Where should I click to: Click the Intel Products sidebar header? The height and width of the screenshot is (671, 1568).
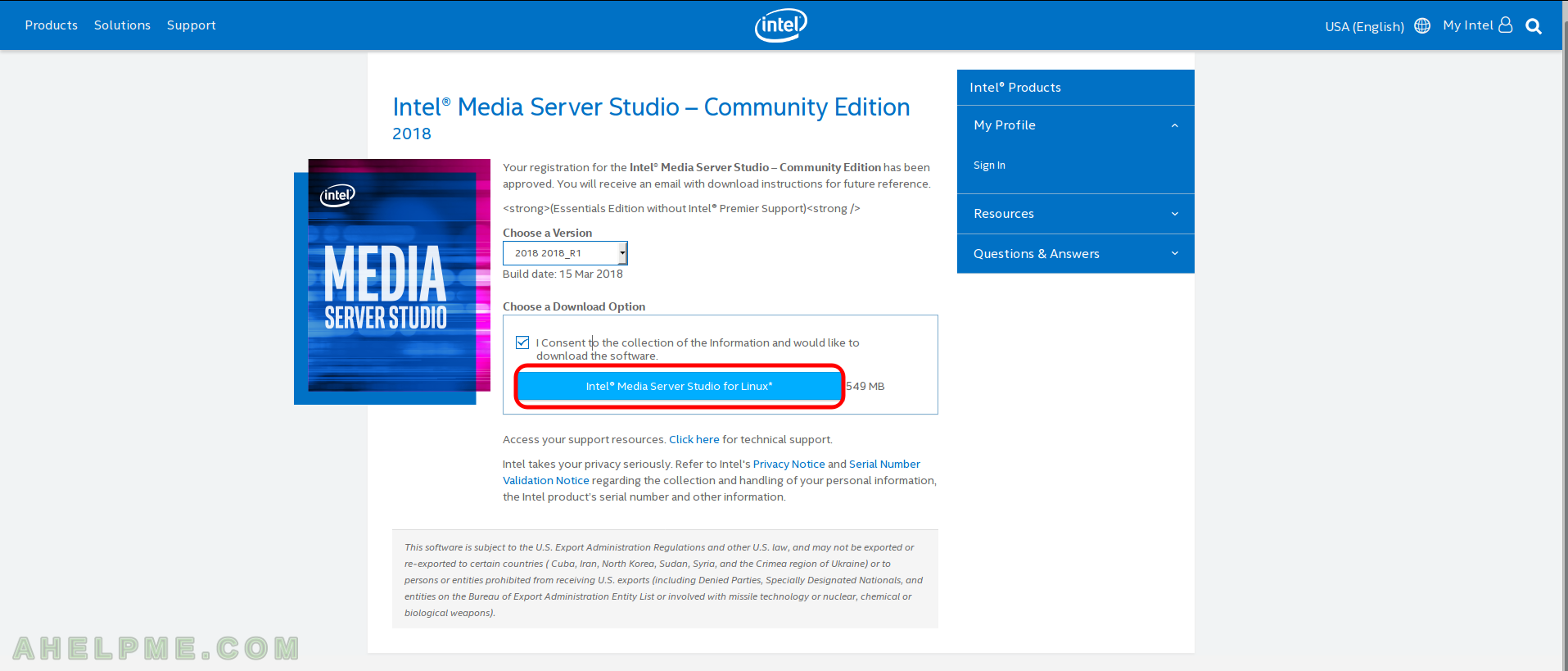tap(1075, 88)
